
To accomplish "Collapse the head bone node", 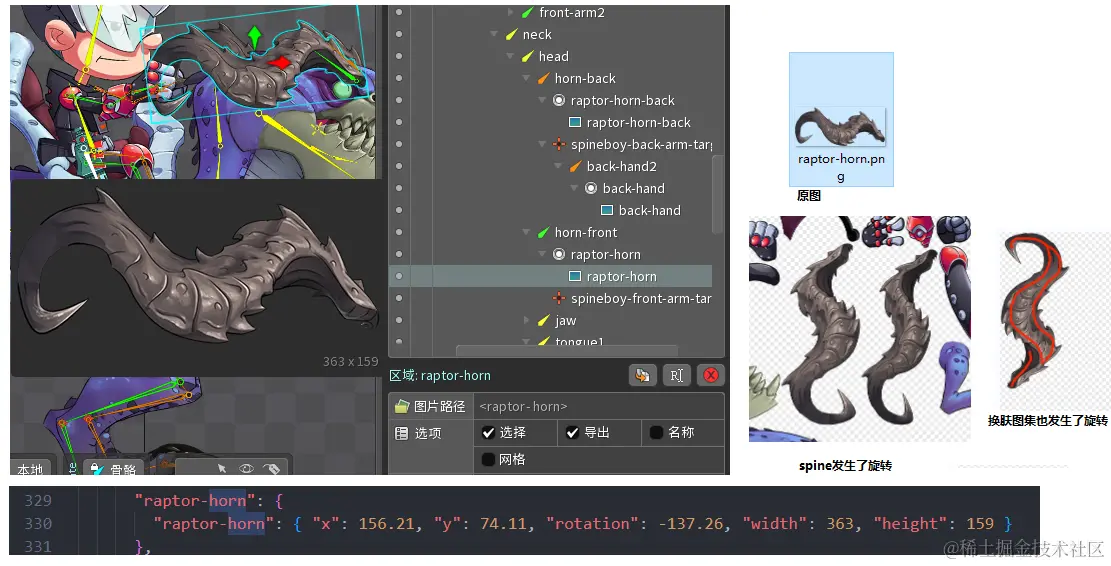I will point(510,57).
